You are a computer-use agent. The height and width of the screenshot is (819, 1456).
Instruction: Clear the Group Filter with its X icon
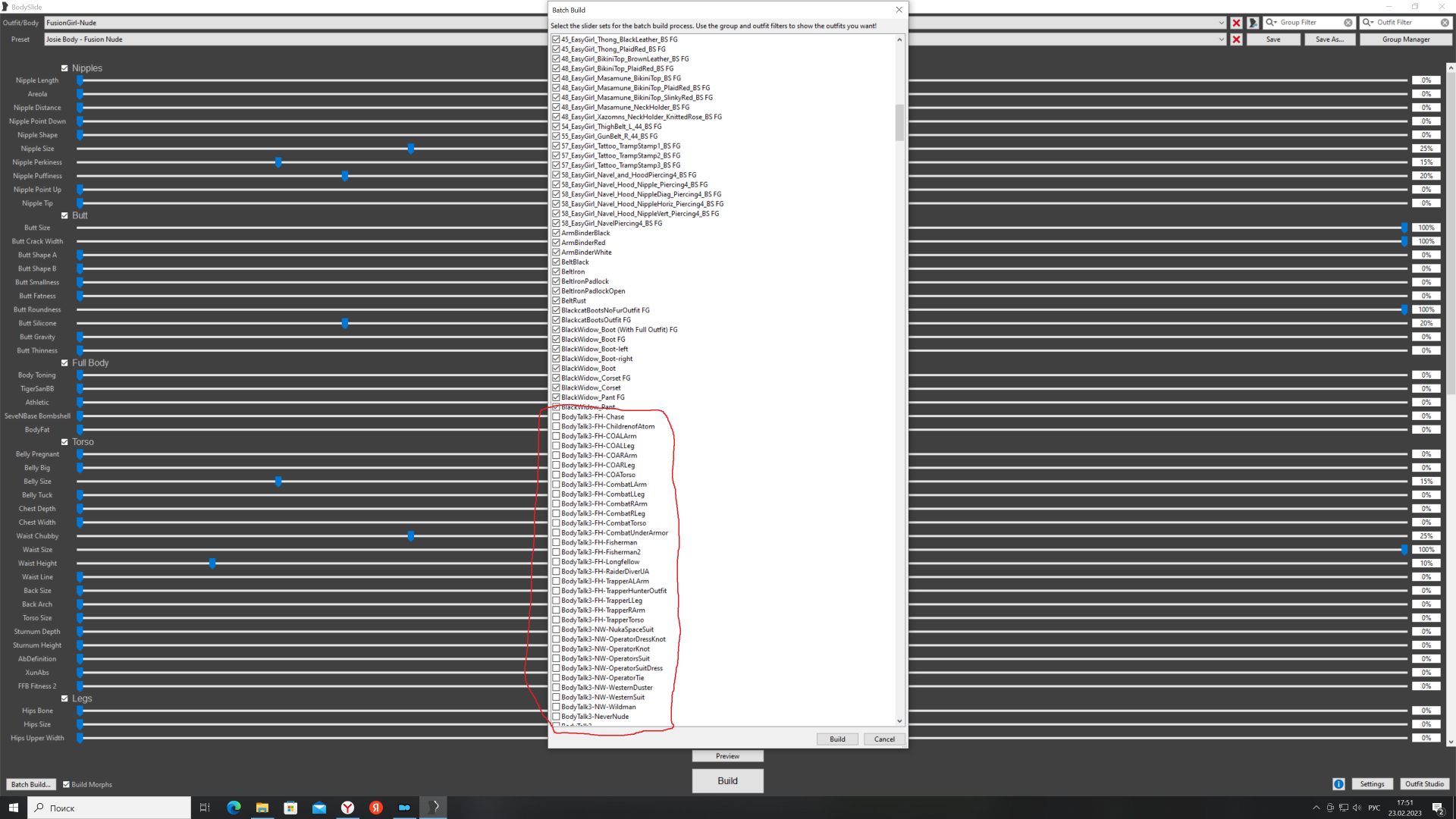click(x=1348, y=23)
